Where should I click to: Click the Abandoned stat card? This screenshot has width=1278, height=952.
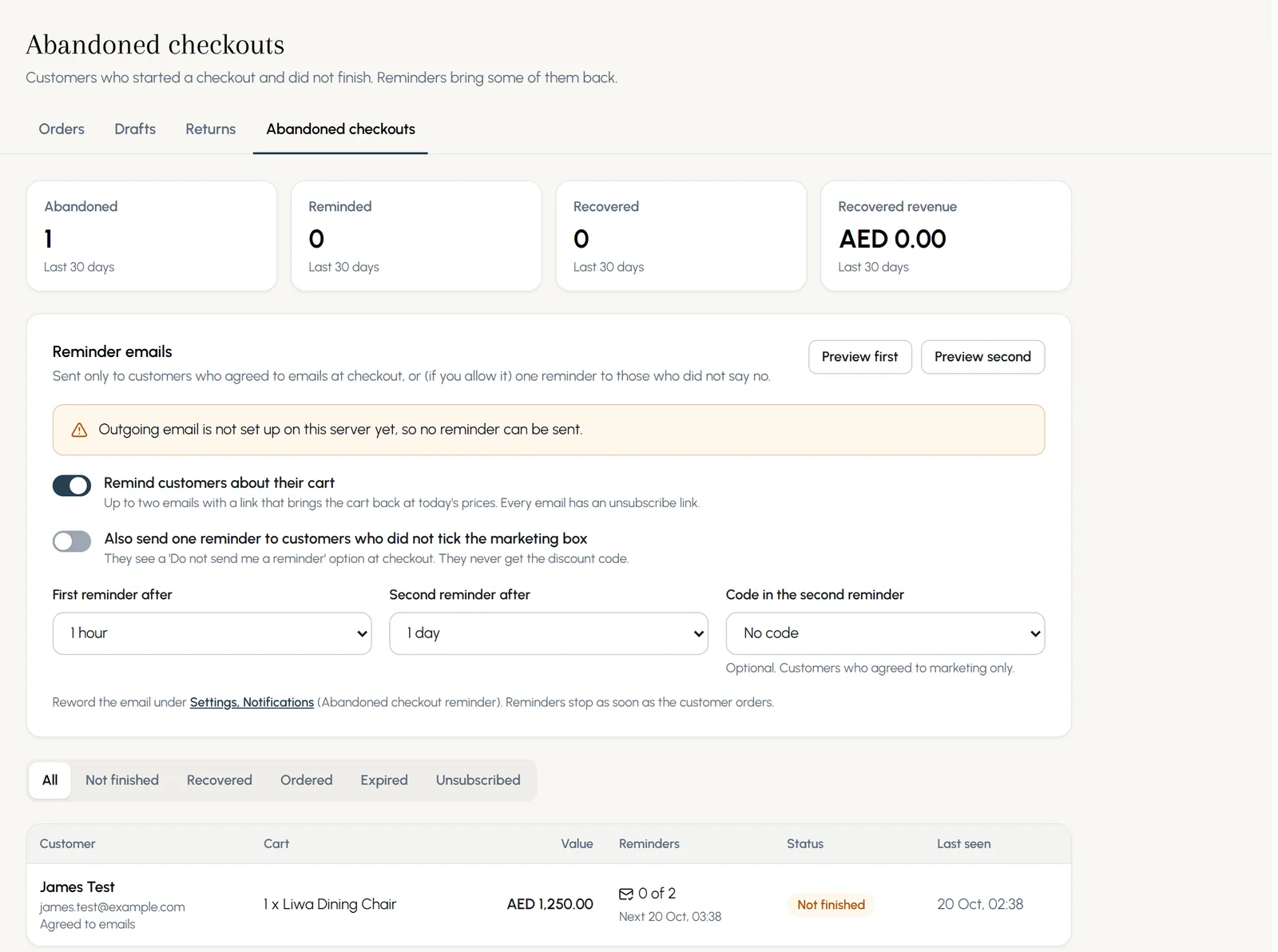[152, 236]
